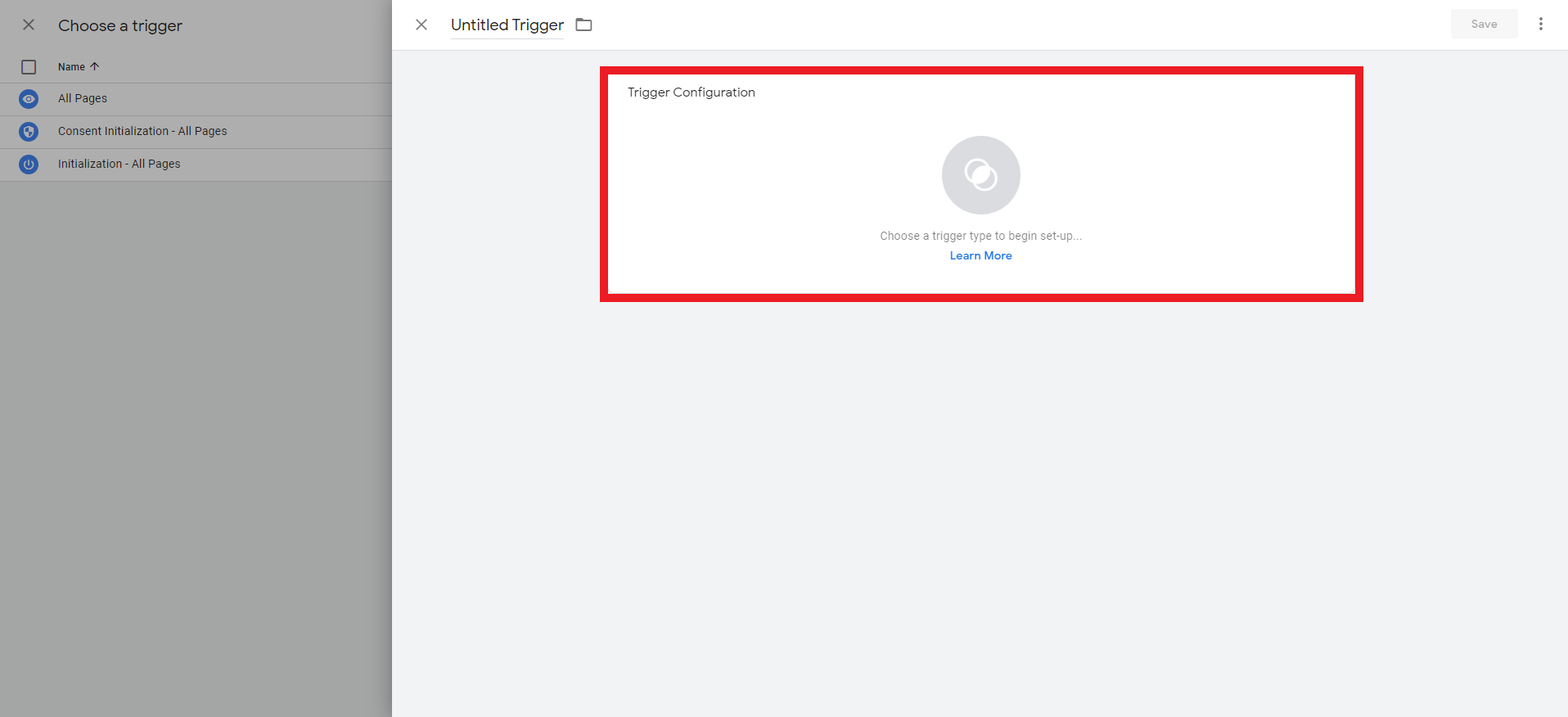Tick the select-all checkbox in header
1568x717 pixels.
coord(29,67)
